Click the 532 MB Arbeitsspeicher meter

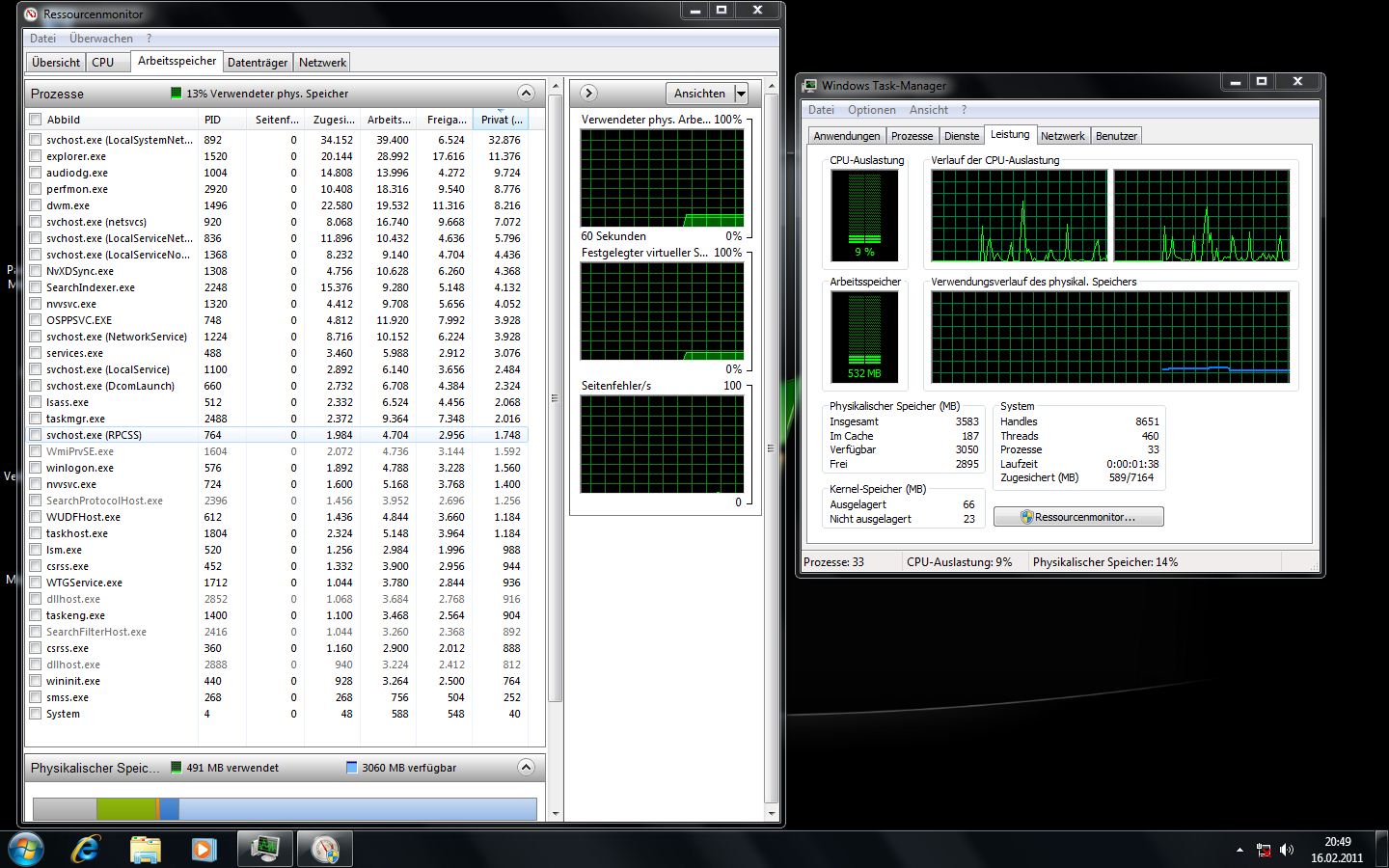click(x=864, y=338)
